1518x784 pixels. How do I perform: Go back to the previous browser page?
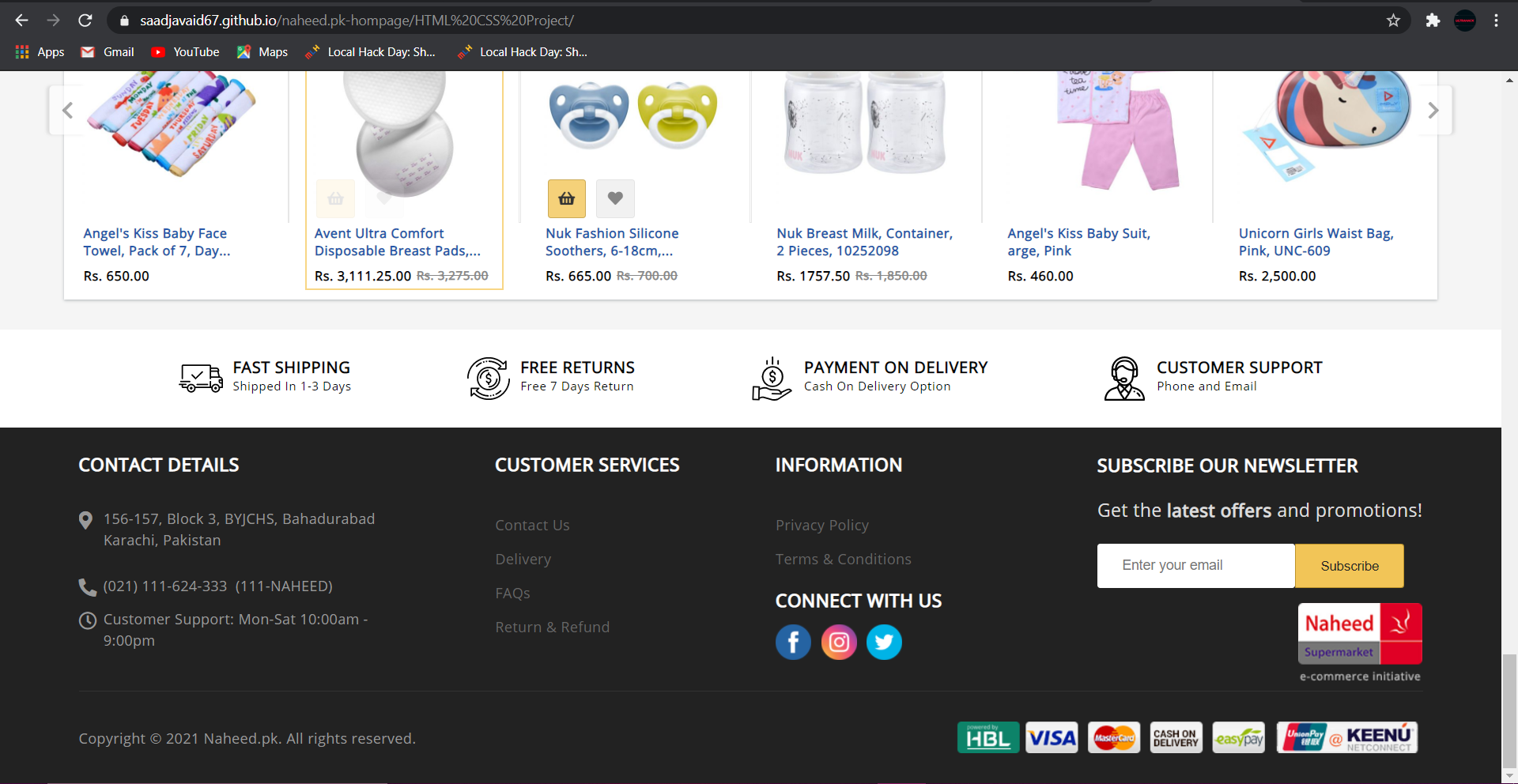point(22,21)
